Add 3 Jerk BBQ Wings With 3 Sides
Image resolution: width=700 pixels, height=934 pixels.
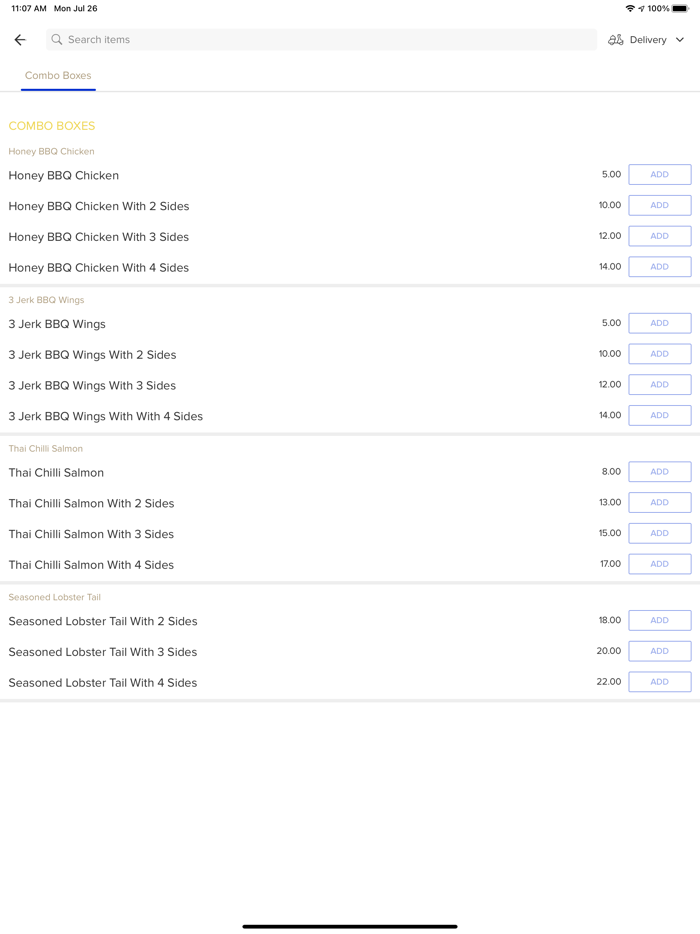(x=659, y=385)
